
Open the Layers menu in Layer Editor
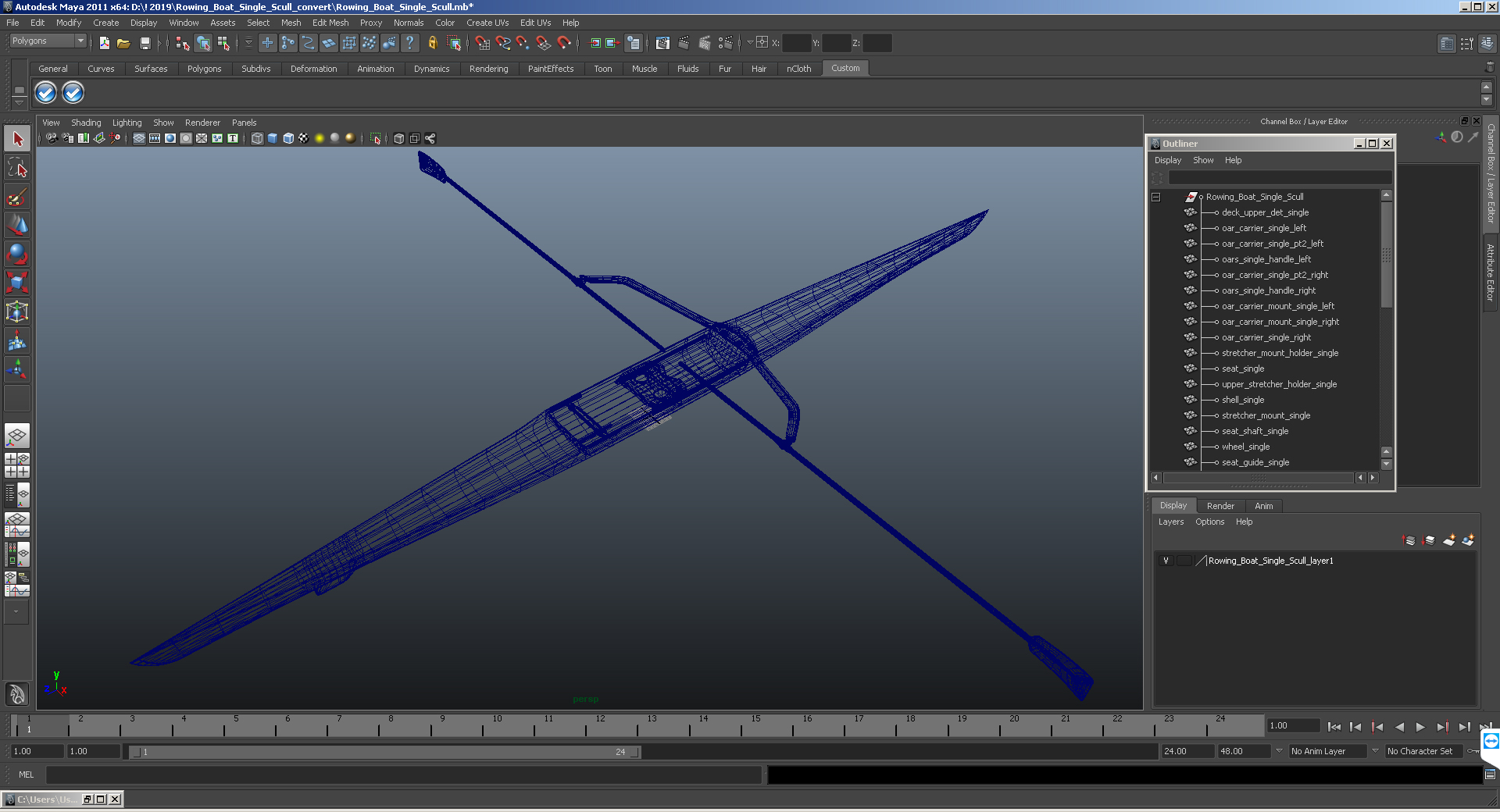[x=1170, y=522]
